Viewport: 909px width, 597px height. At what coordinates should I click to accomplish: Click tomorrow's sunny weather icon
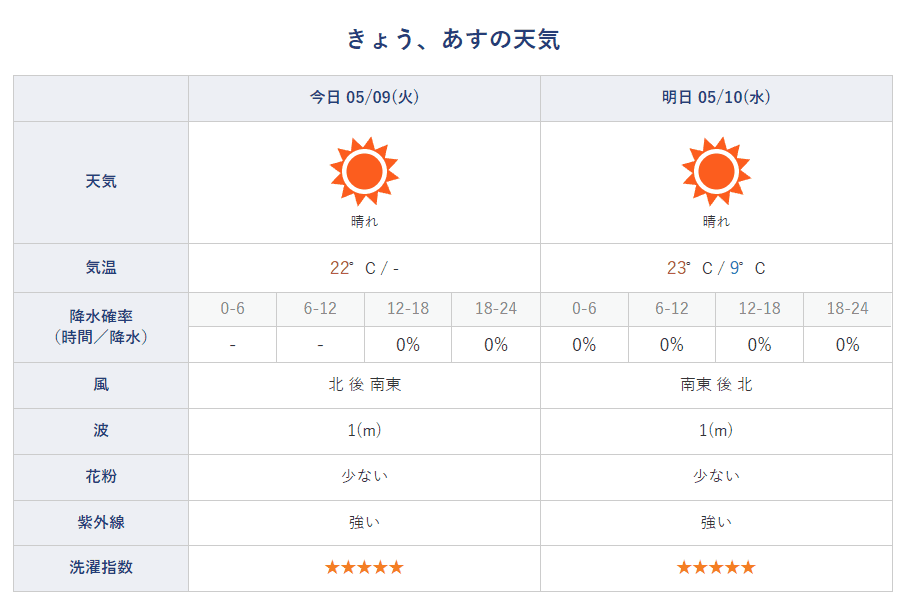pyautogui.click(x=716, y=172)
